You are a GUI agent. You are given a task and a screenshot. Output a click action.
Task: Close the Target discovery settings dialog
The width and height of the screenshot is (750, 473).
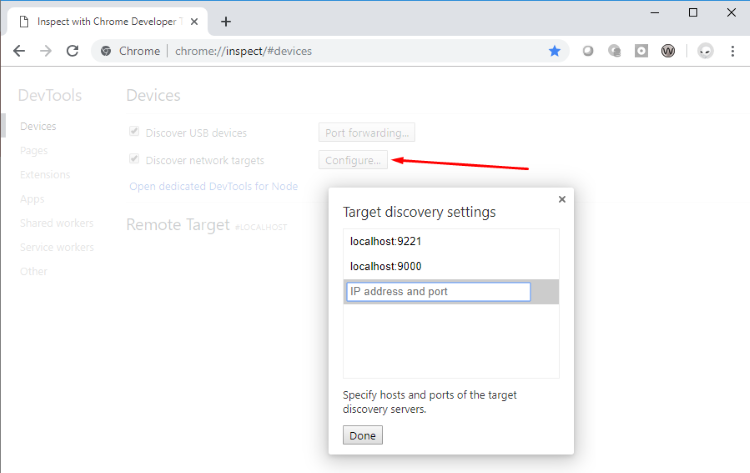pyautogui.click(x=562, y=199)
